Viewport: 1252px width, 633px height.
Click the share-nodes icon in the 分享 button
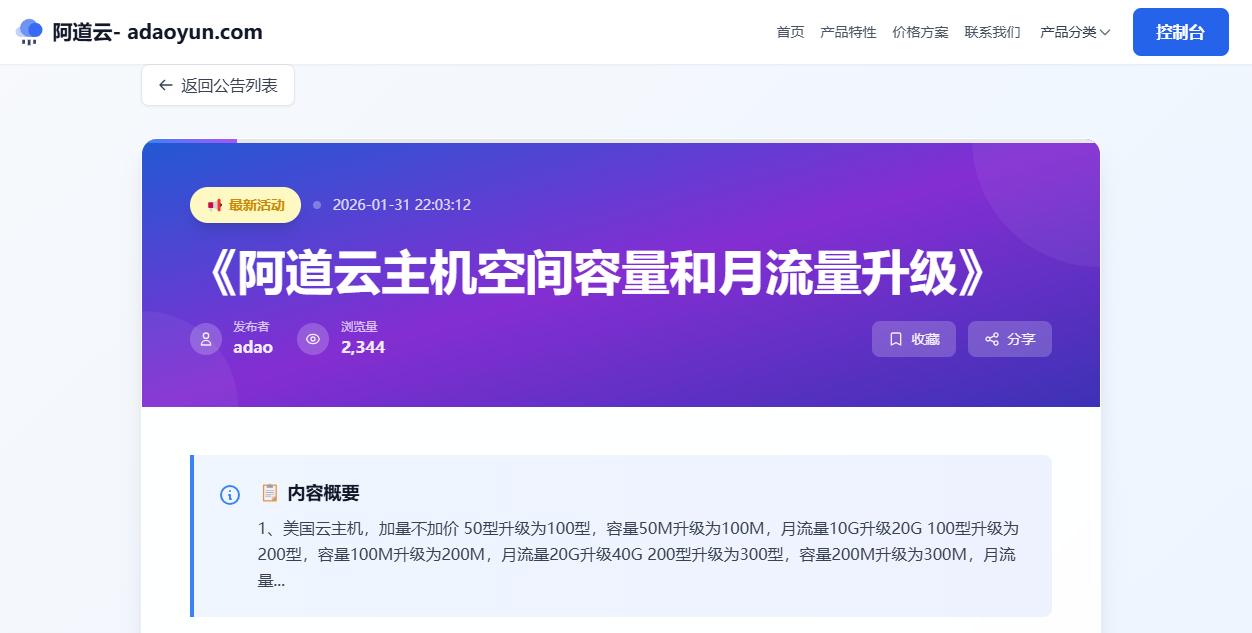point(990,338)
